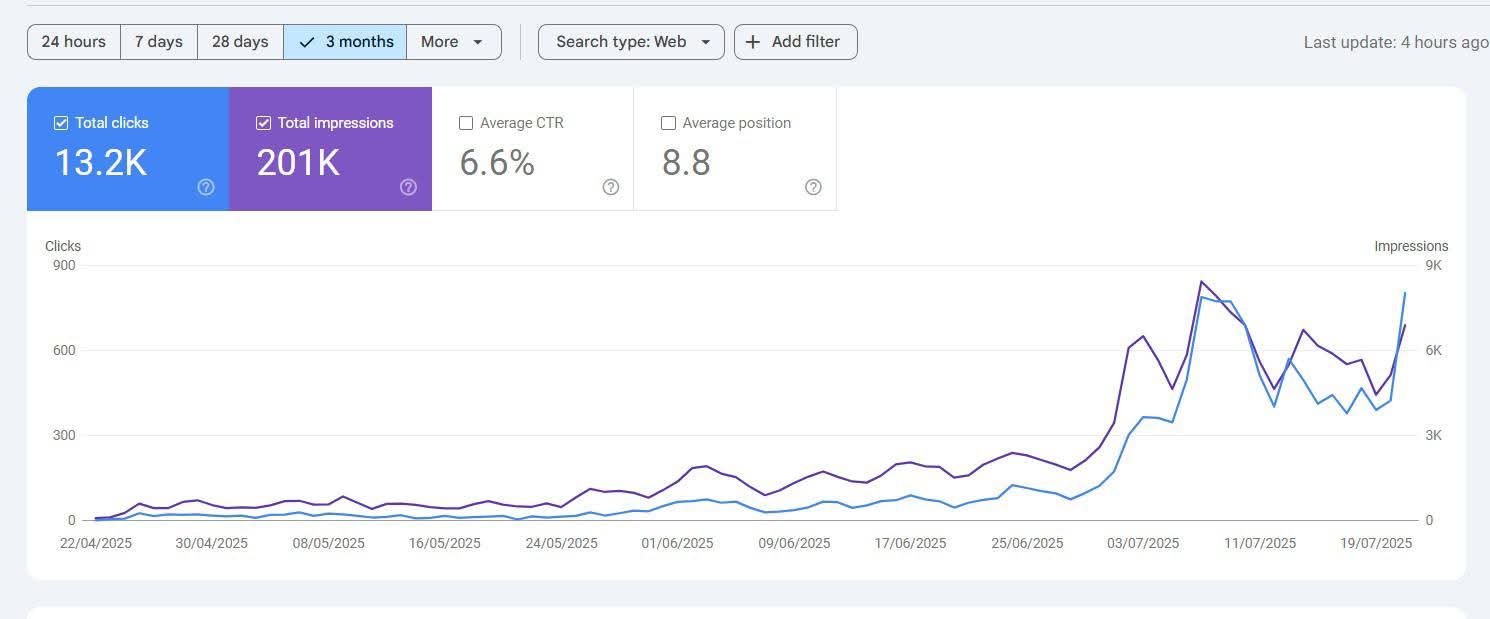Open help icon on Average position card
1490x619 pixels.
coord(813,187)
